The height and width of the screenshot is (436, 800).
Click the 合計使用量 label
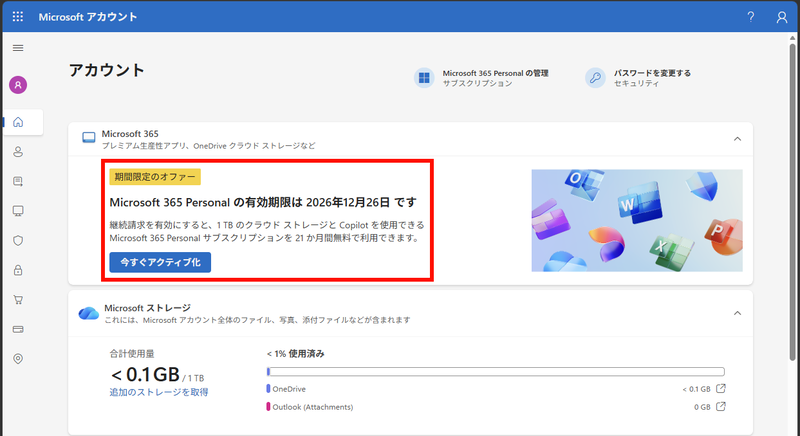click(x=132, y=353)
